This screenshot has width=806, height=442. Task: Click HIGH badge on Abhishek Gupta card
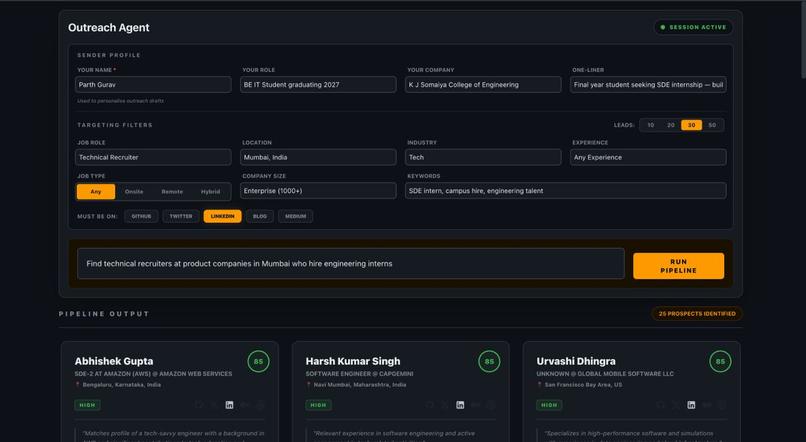87,405
